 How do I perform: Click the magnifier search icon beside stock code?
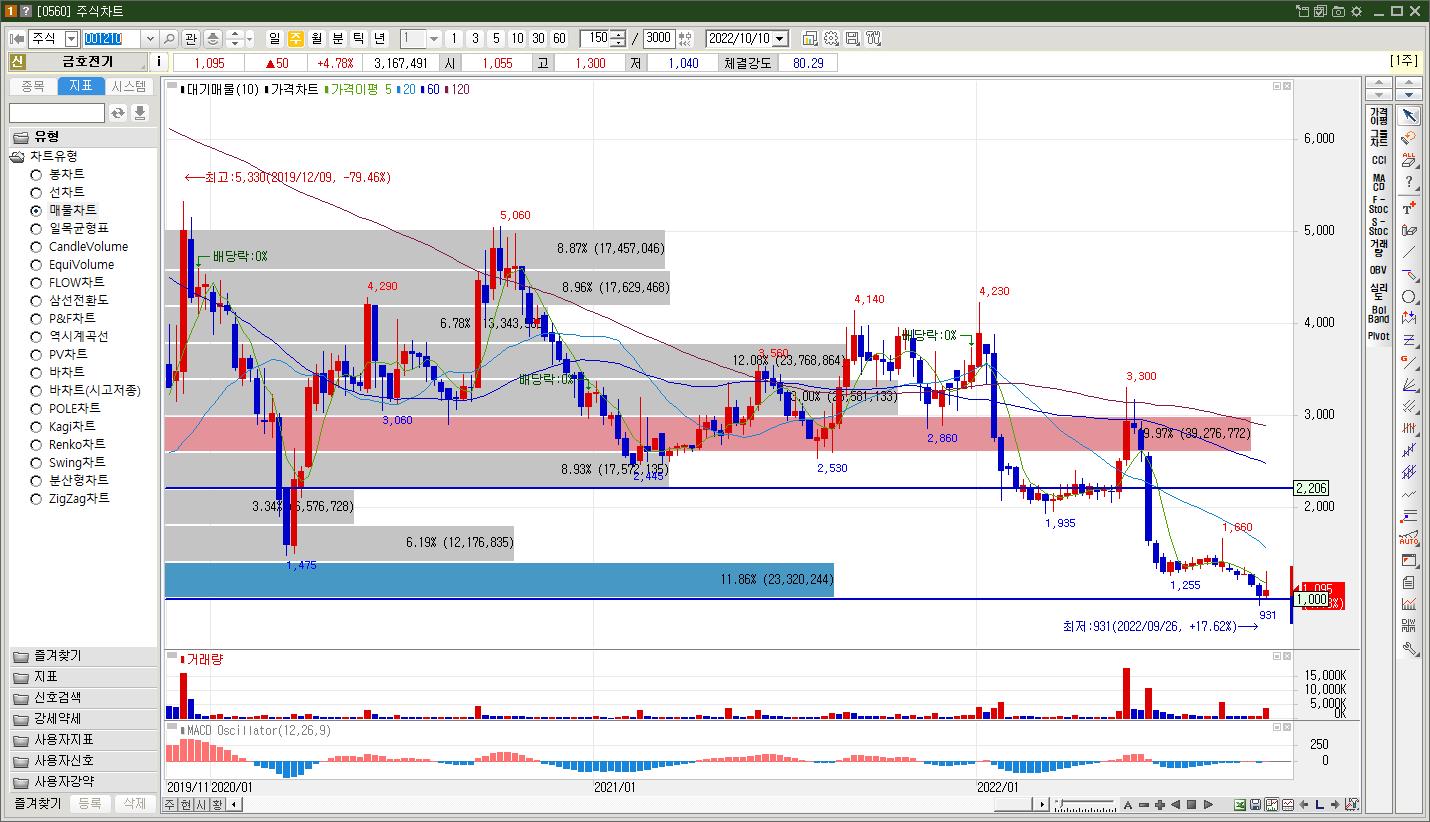[169, 39]
